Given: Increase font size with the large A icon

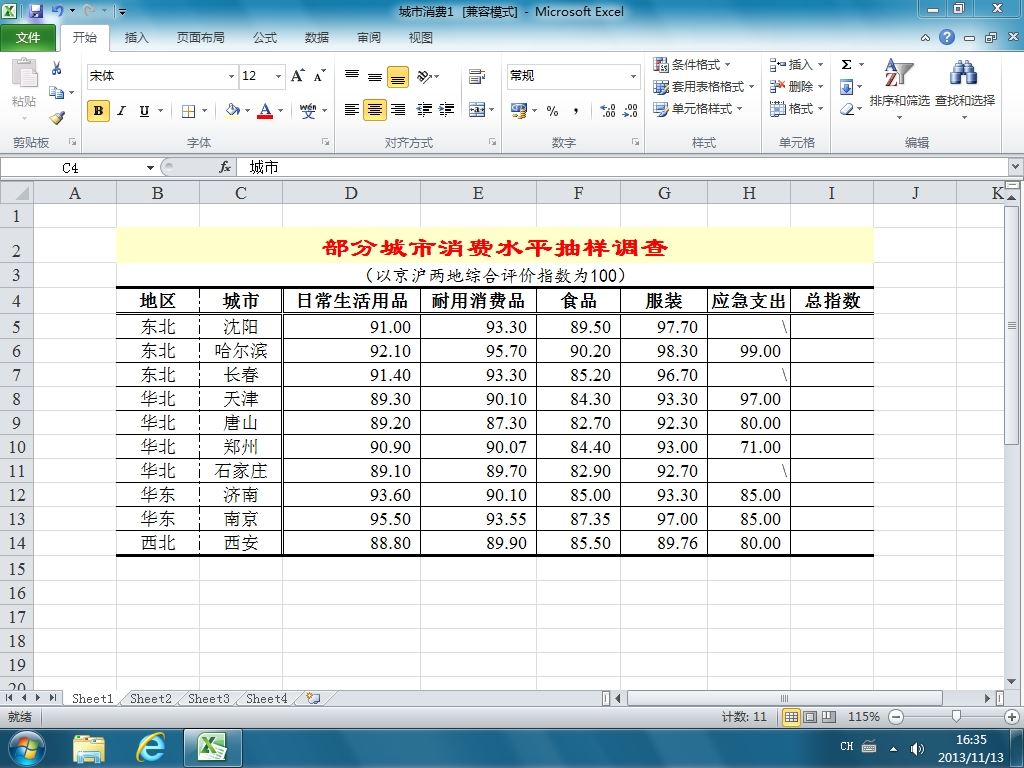Looking at the screenshot, I should click(x=297, y=76).
